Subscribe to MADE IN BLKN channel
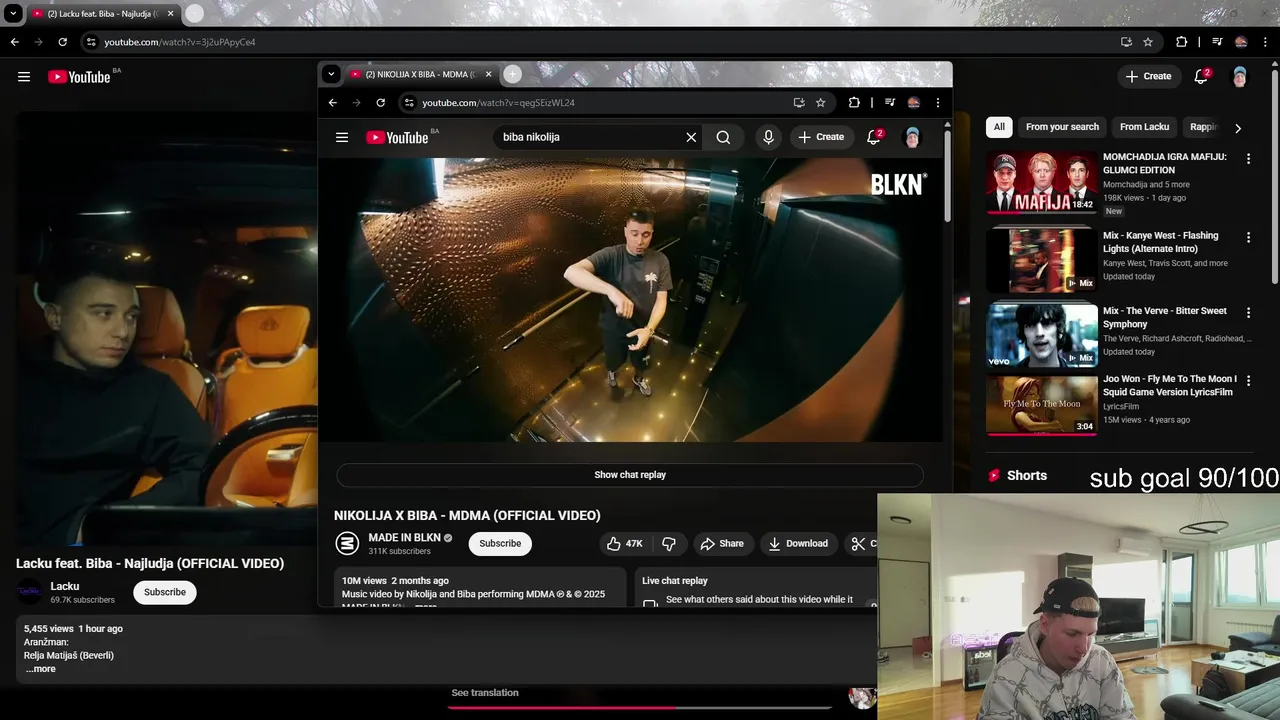 click(500, 543)
